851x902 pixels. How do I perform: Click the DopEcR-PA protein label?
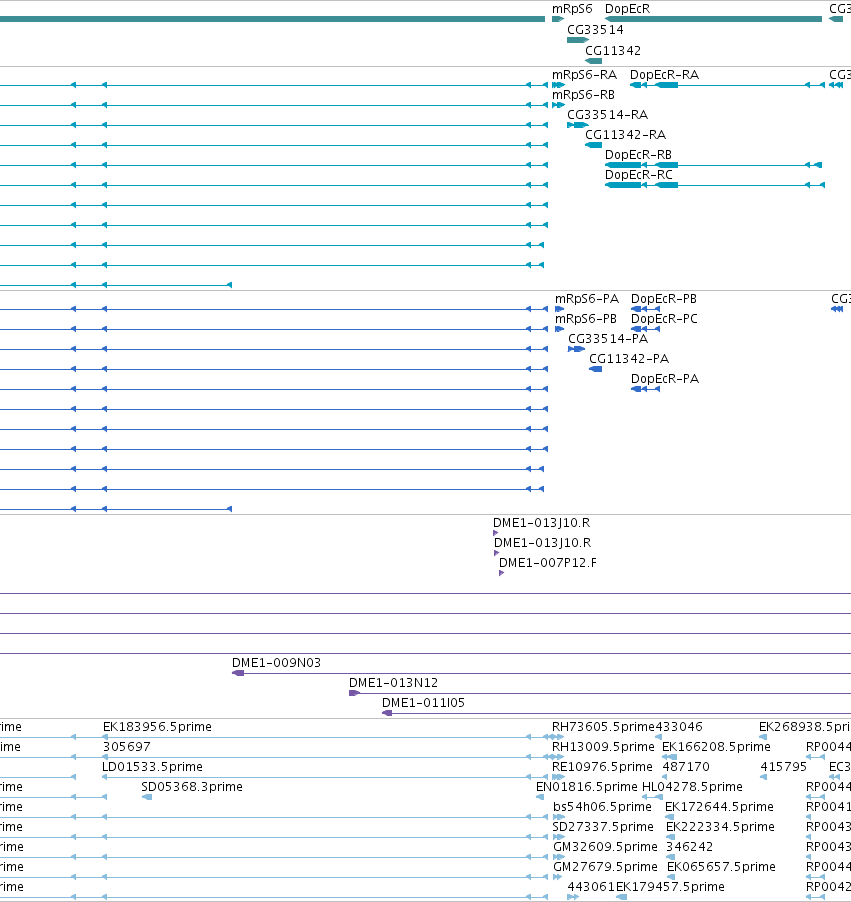coord(665,379)
